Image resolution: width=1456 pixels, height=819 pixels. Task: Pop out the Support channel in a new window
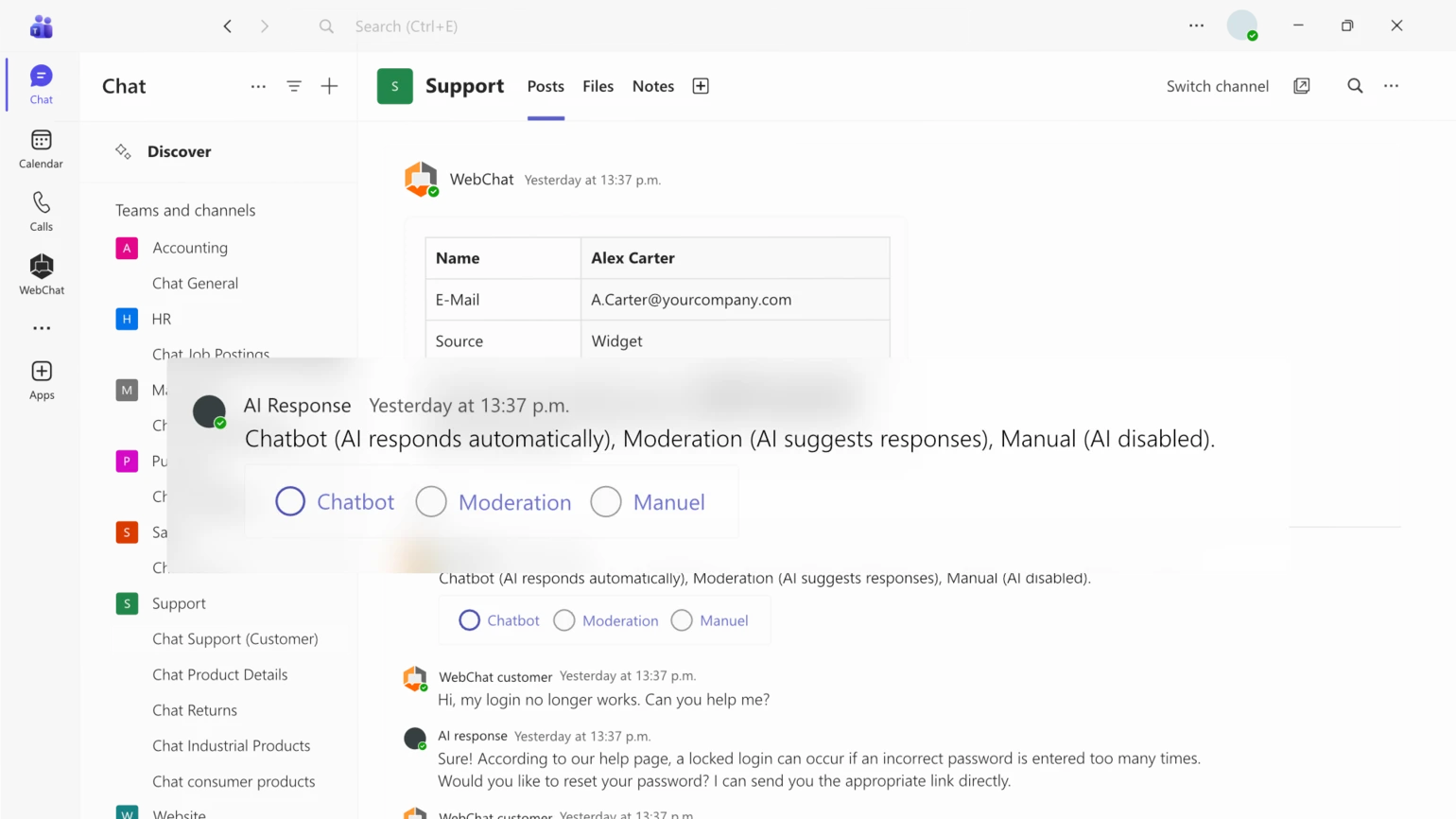[x=1302, y=85]
